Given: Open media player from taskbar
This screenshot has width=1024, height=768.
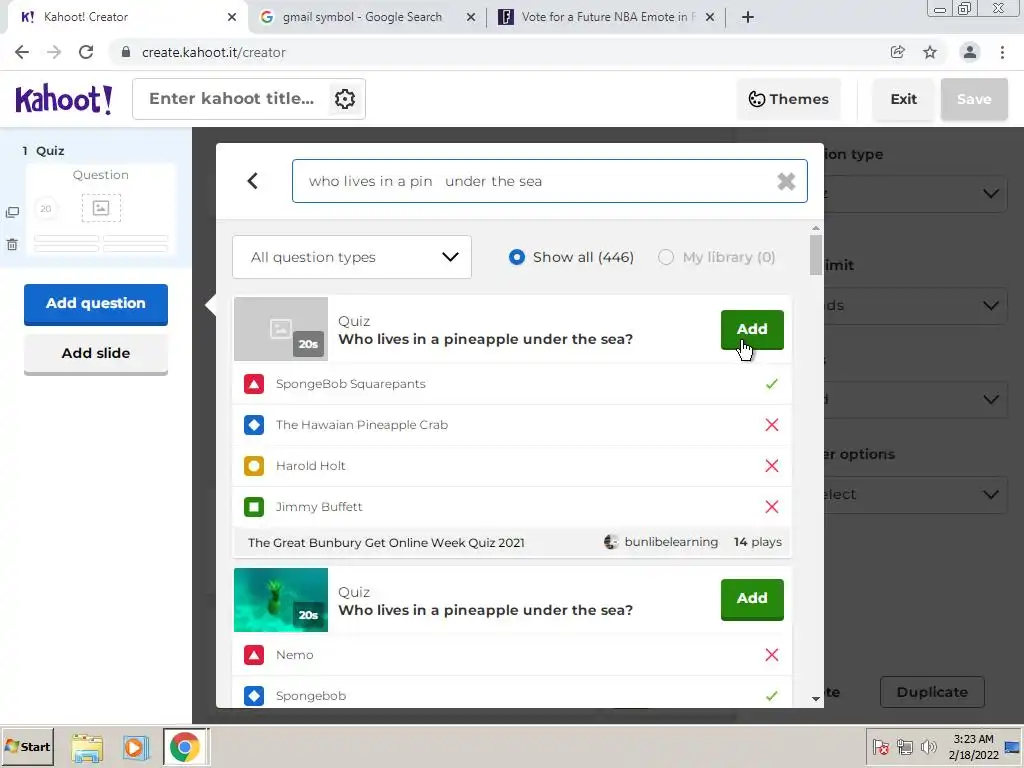Looking at the screenshot, I should (x=135, y=747).
